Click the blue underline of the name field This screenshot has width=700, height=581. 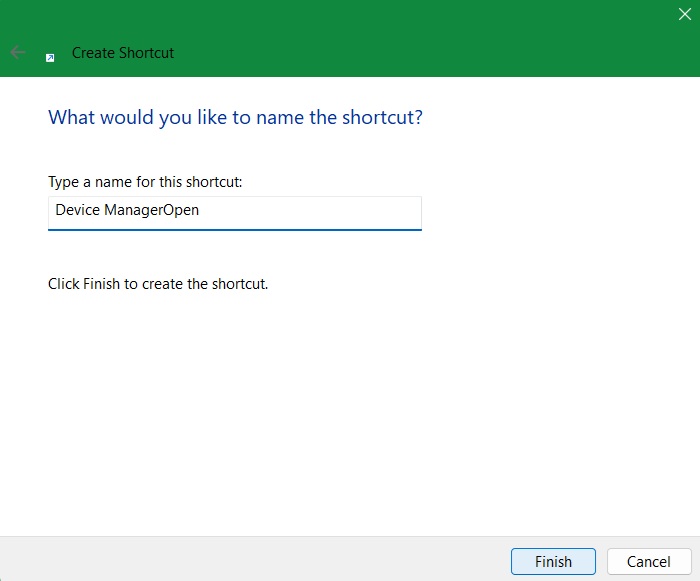click(x=235, y=230)
